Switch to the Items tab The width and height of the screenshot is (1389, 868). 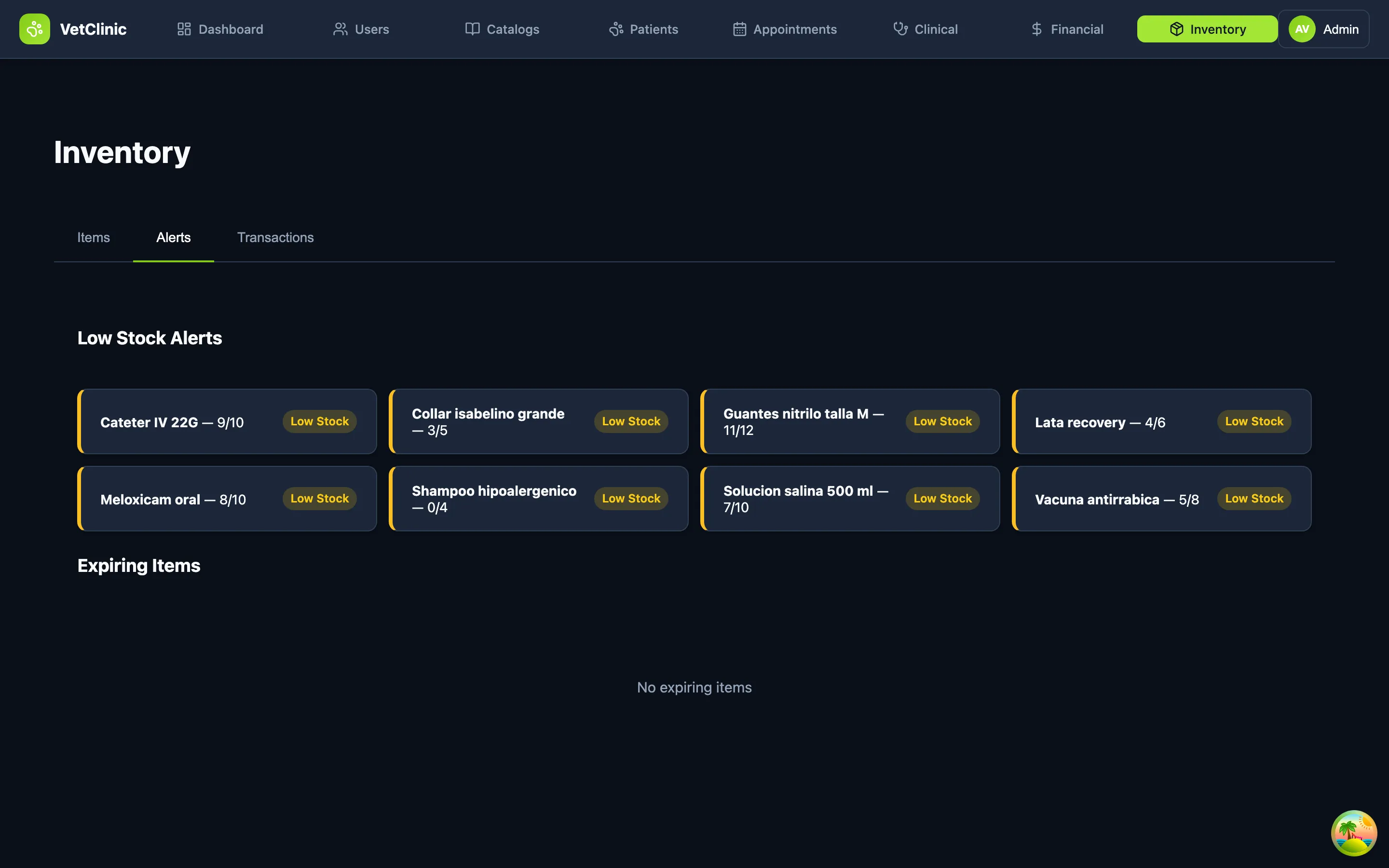click(x=94, y=238)
